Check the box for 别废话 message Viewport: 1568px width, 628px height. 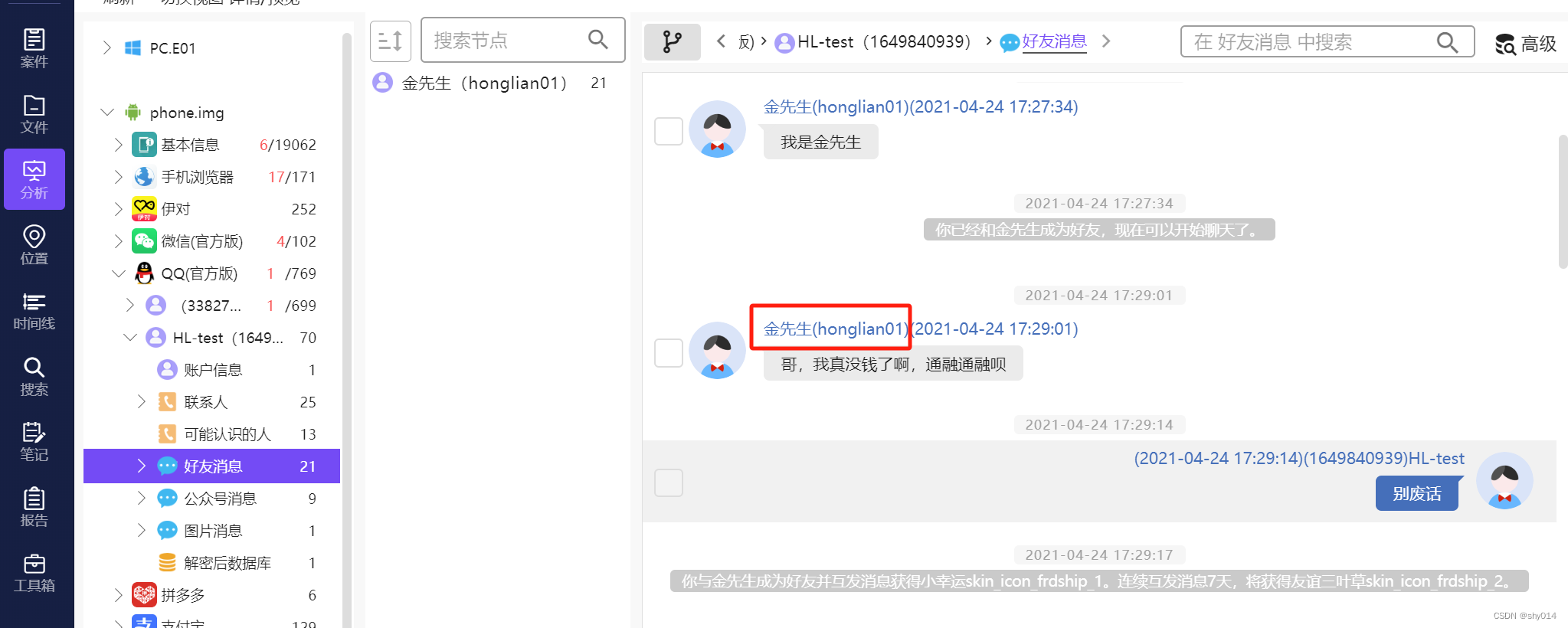669,482
